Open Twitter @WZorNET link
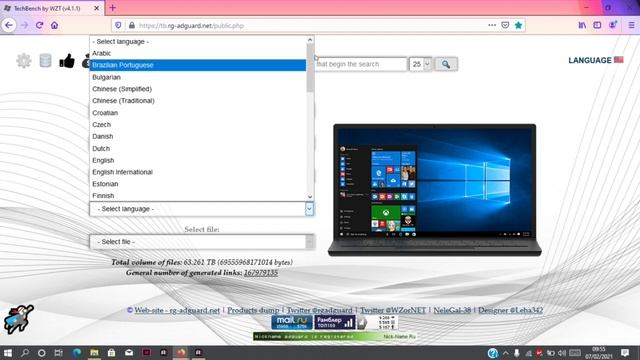 pyautogui.click(x=393, y=310)
